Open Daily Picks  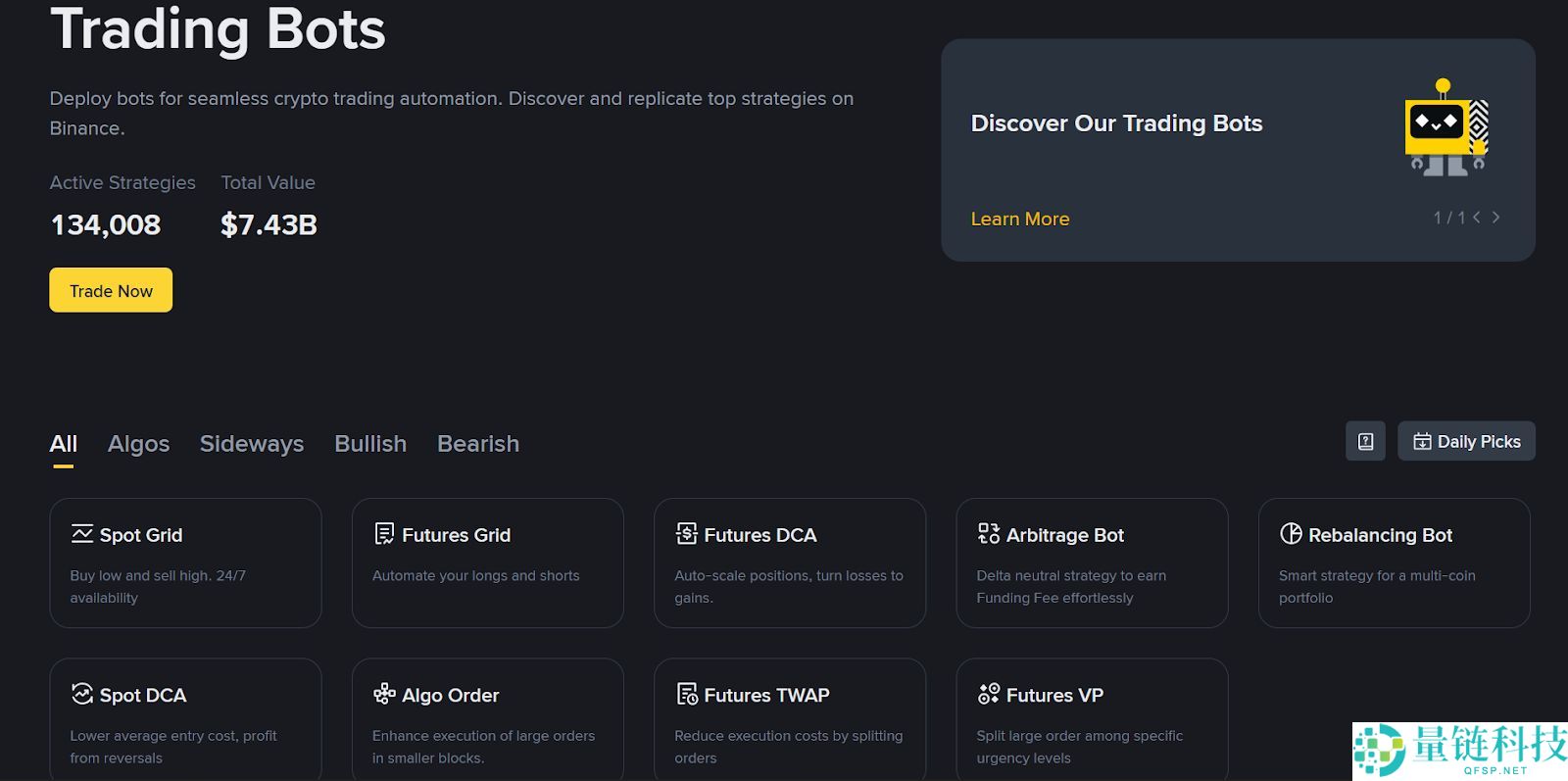1466,441
